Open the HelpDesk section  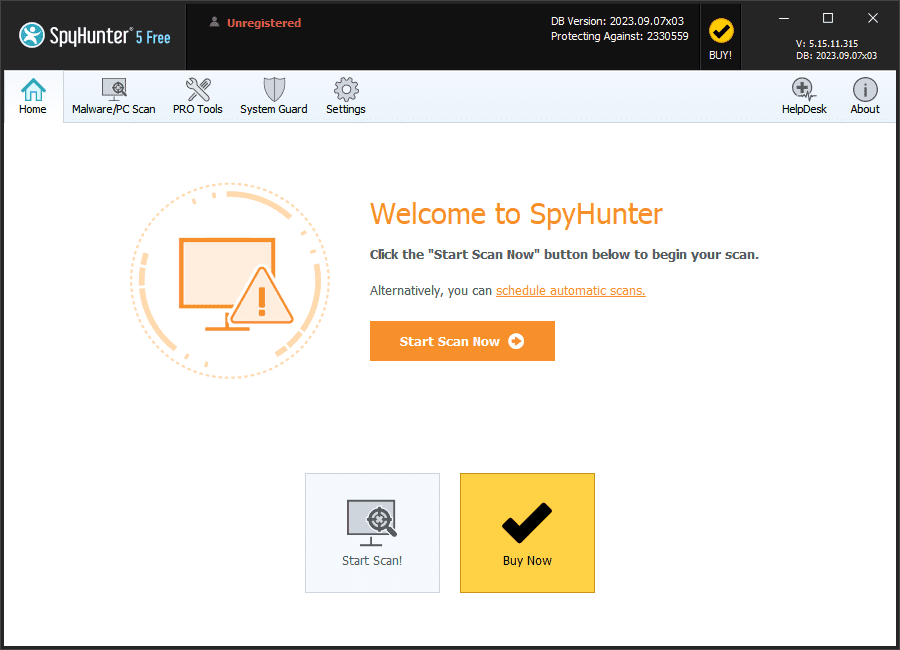(804, 96)
